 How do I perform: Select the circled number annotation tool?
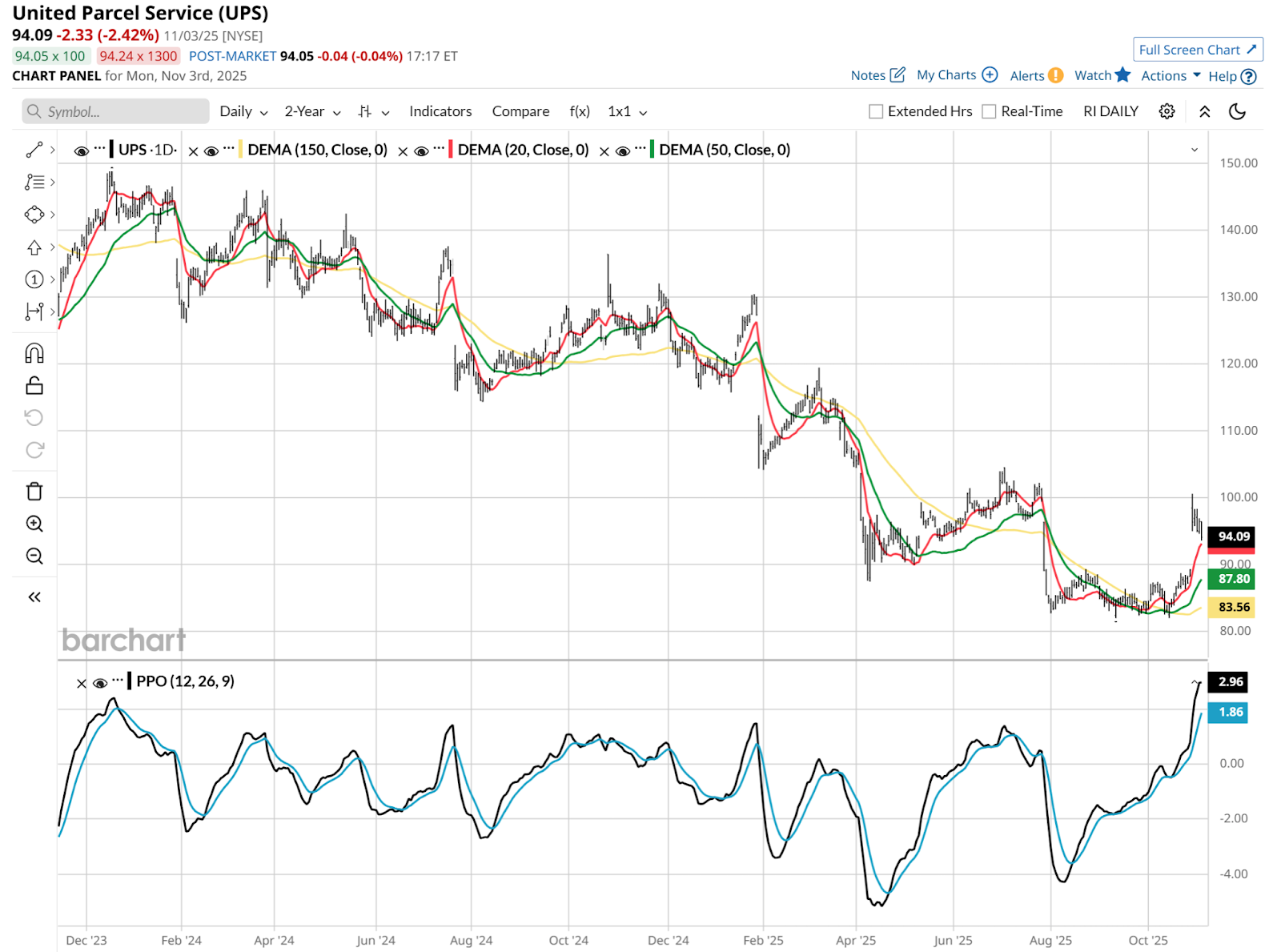pyautogui.click(x=34, y=279)
